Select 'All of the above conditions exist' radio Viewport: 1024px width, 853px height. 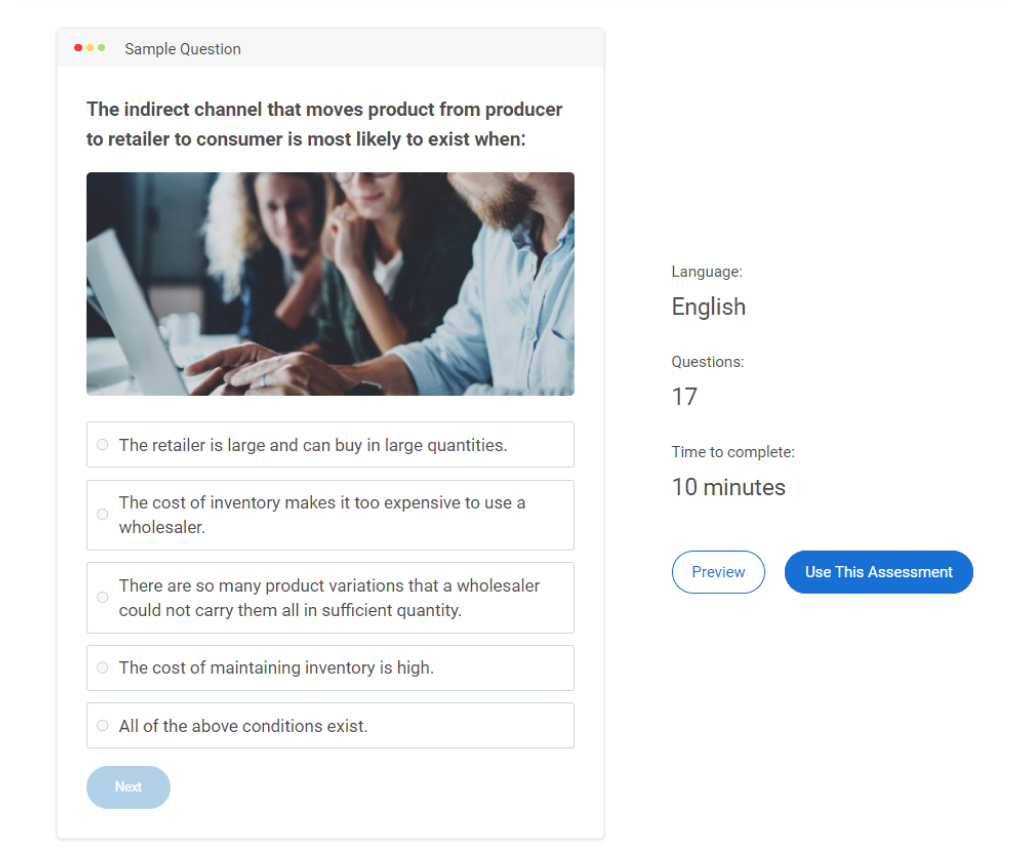tap(103, 725)
